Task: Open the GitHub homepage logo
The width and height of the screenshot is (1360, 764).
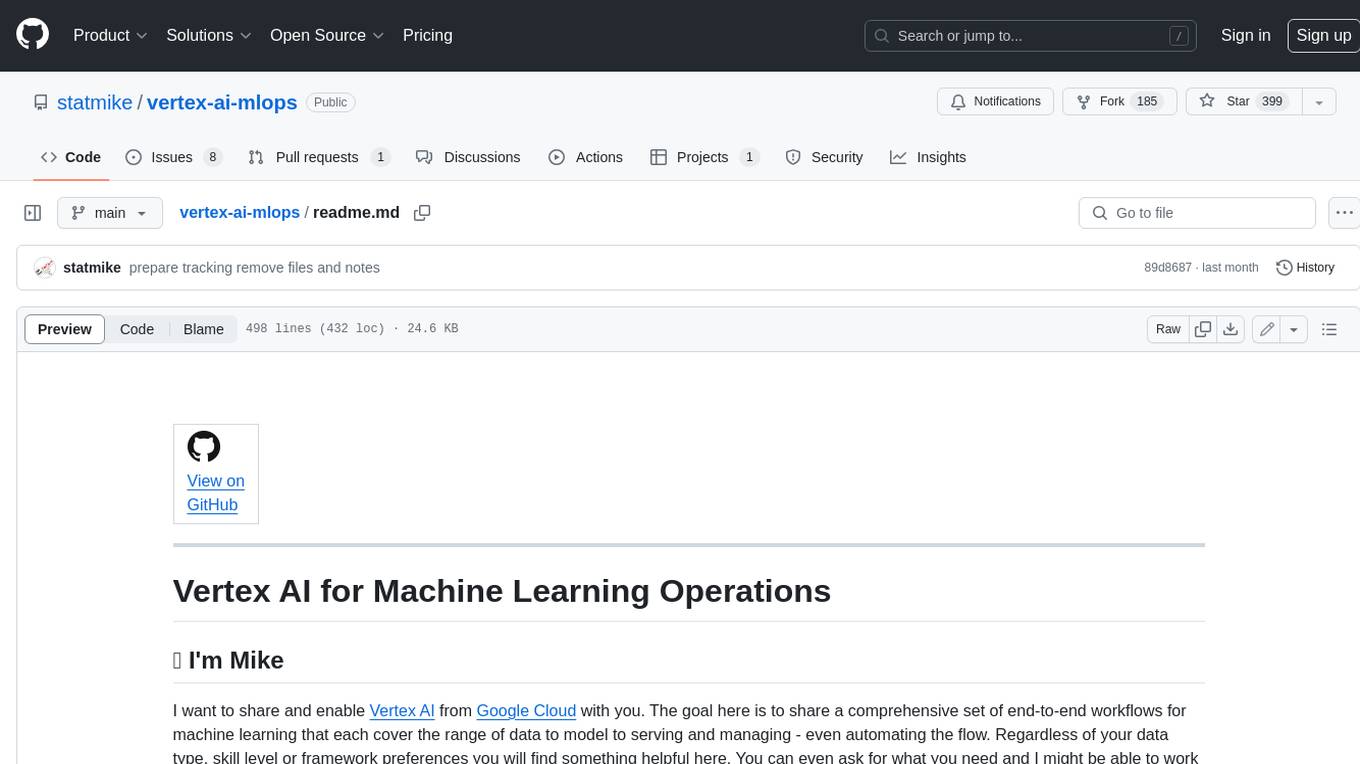Action: [x=33, y=35]
